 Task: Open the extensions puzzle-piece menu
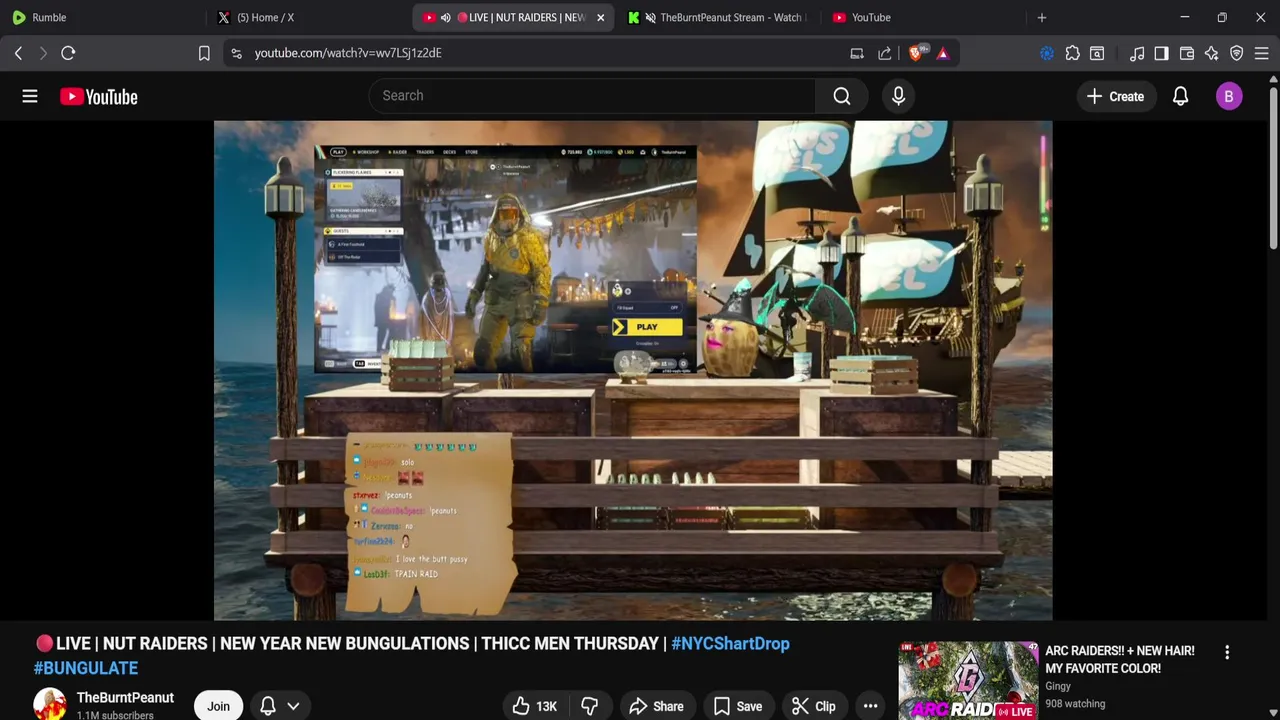[x=1073, y=53]
